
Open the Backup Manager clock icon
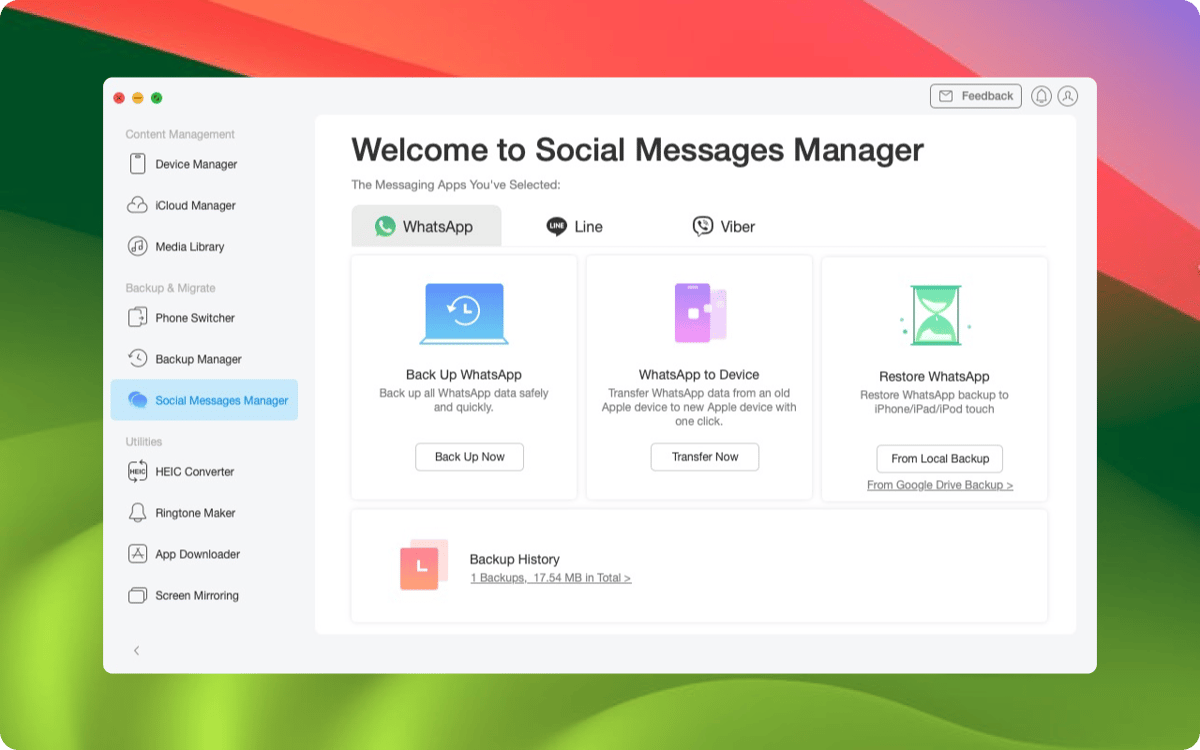[x=138, y=359]
